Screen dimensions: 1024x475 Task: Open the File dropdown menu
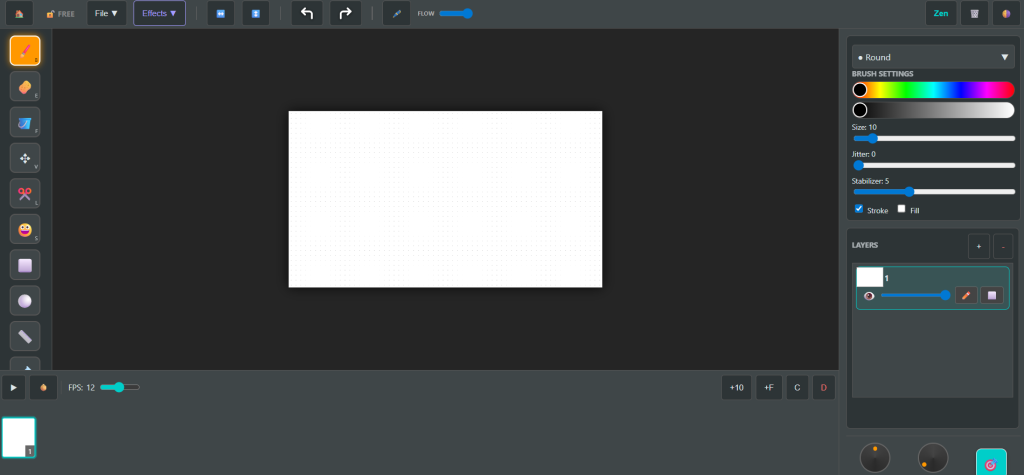pos(106,14)
